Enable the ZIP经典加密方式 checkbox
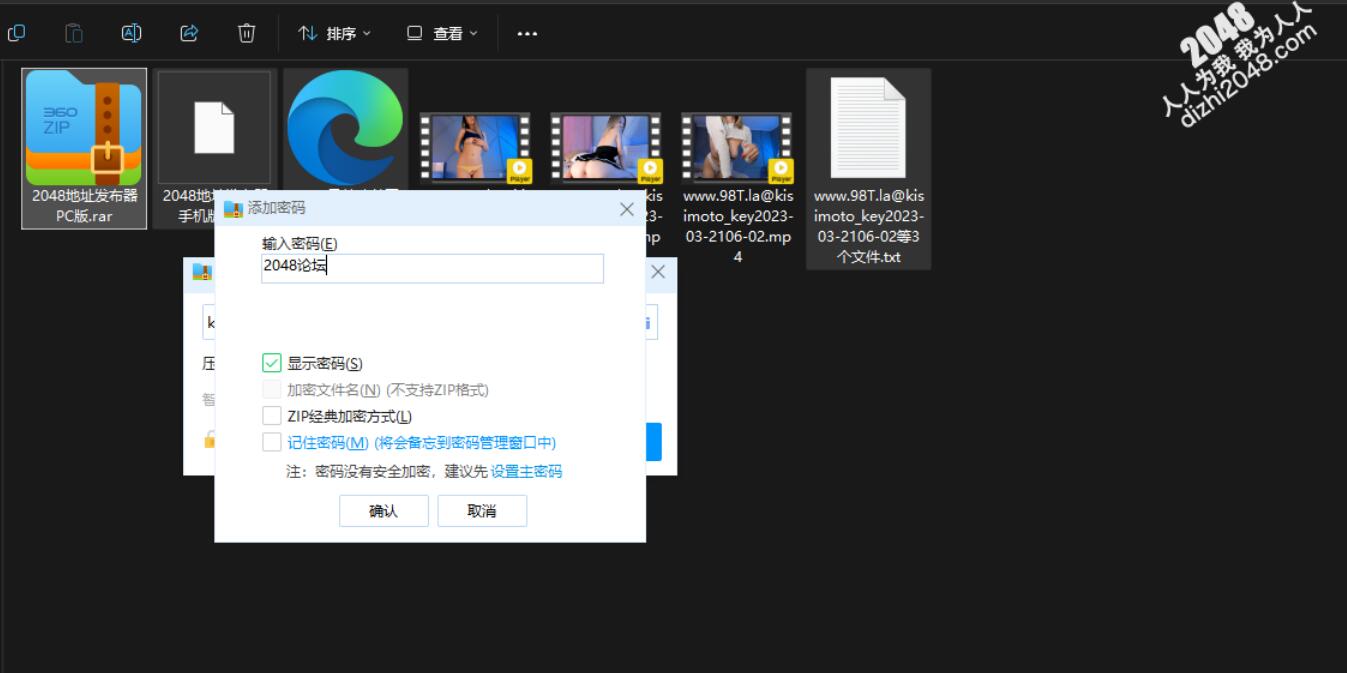The image size is (1347, 673). click(x=272, y=416)
